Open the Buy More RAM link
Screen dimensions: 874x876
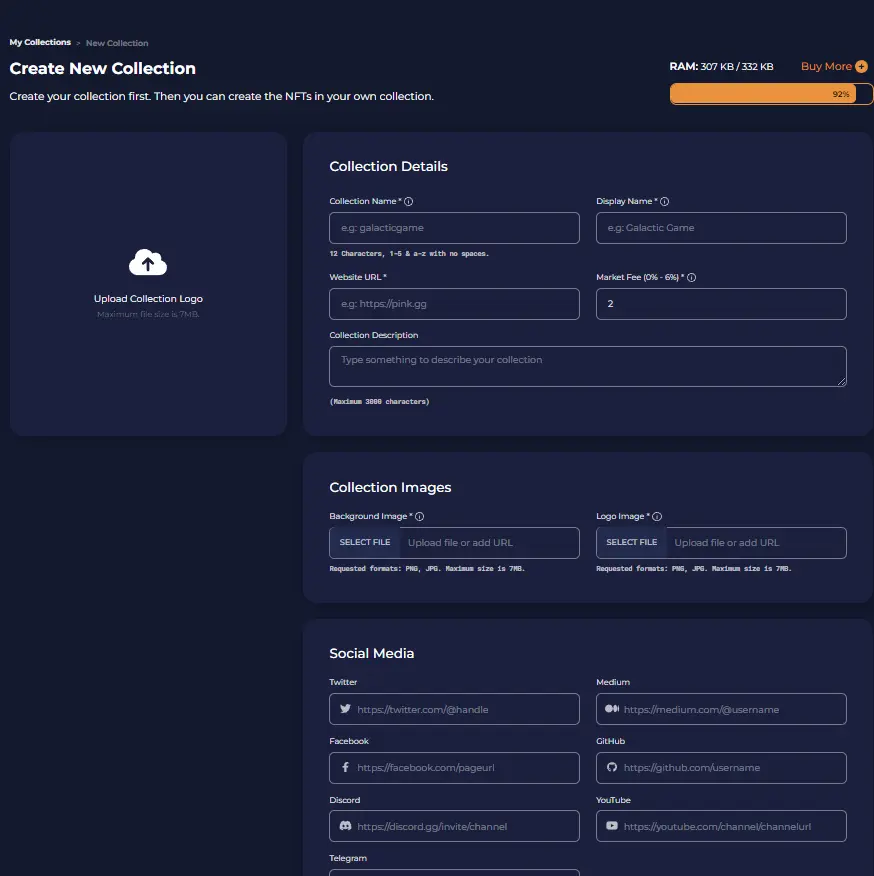coord(826,66)
